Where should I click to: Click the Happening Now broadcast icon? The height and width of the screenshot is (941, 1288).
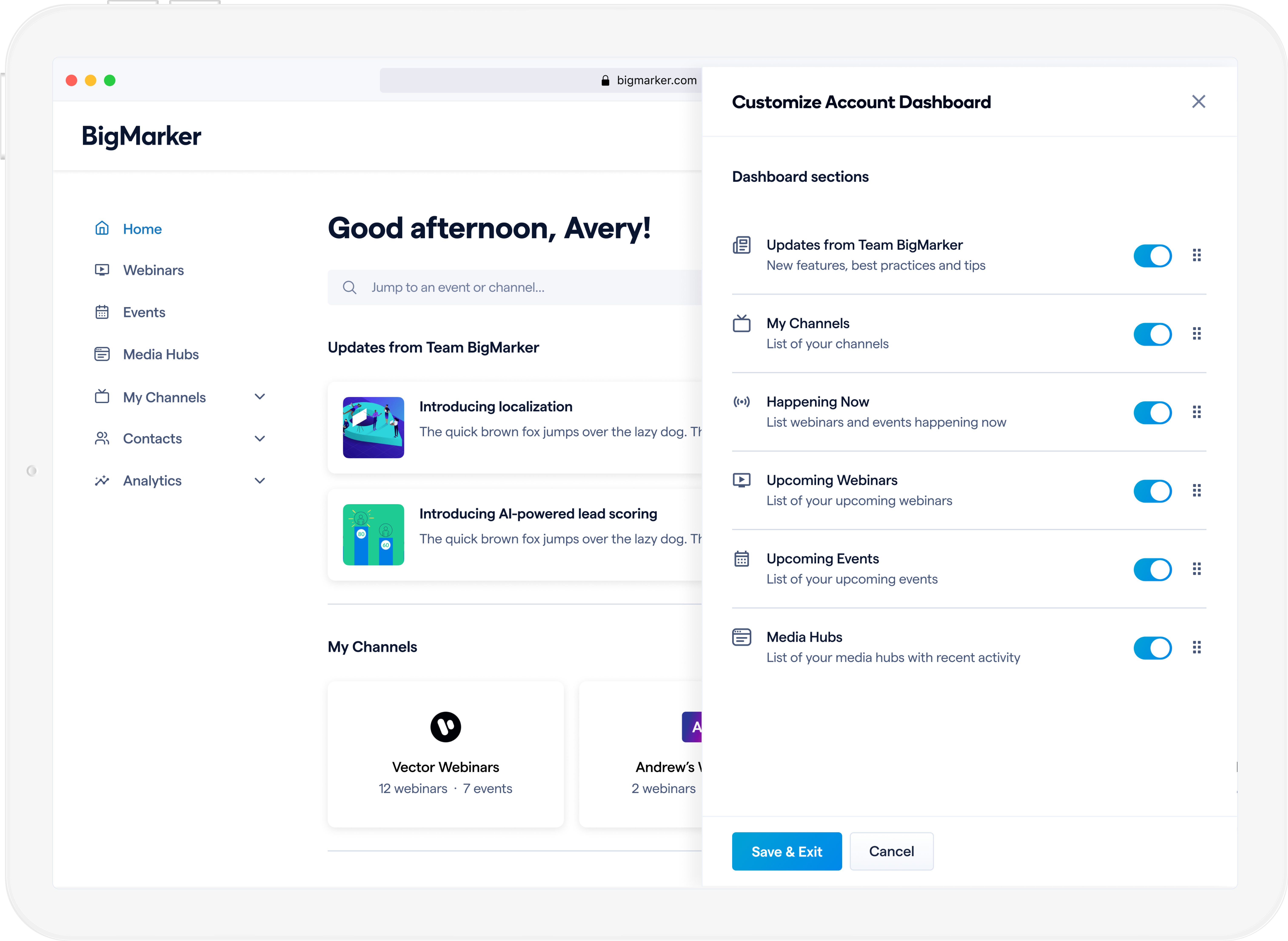(741, 402)
